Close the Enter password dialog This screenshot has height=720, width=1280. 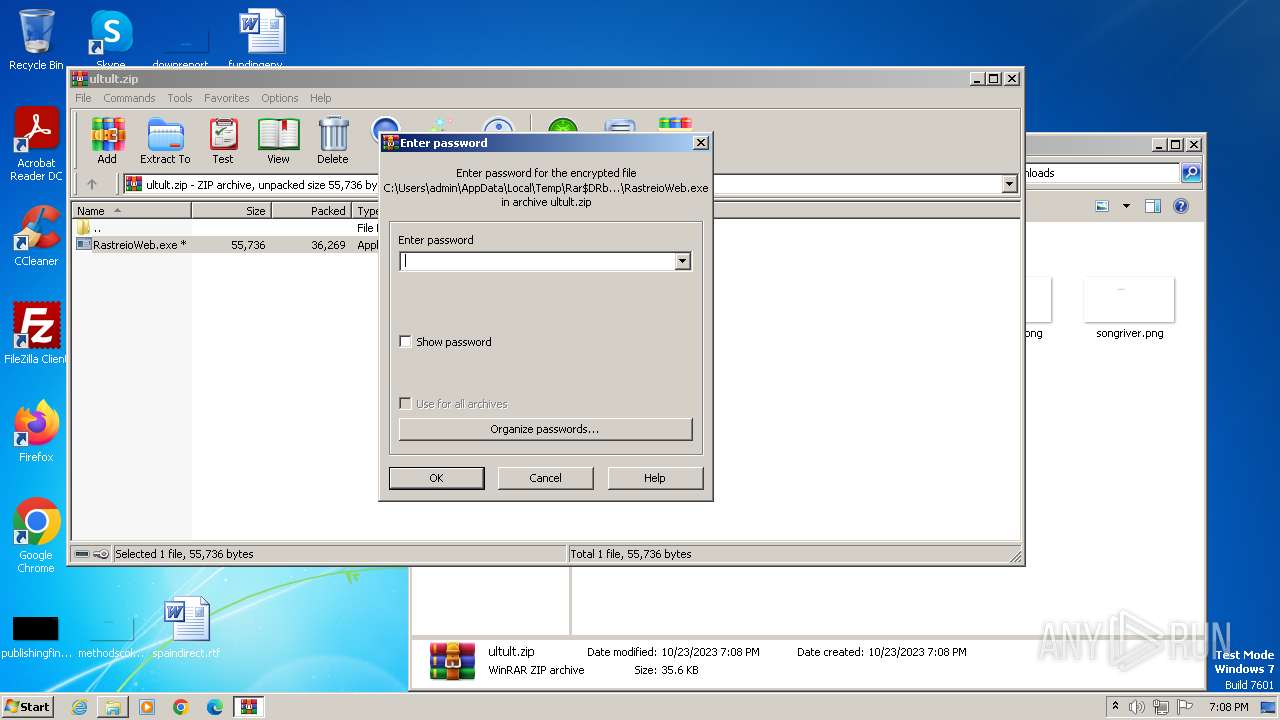click(x=701, y=143)
